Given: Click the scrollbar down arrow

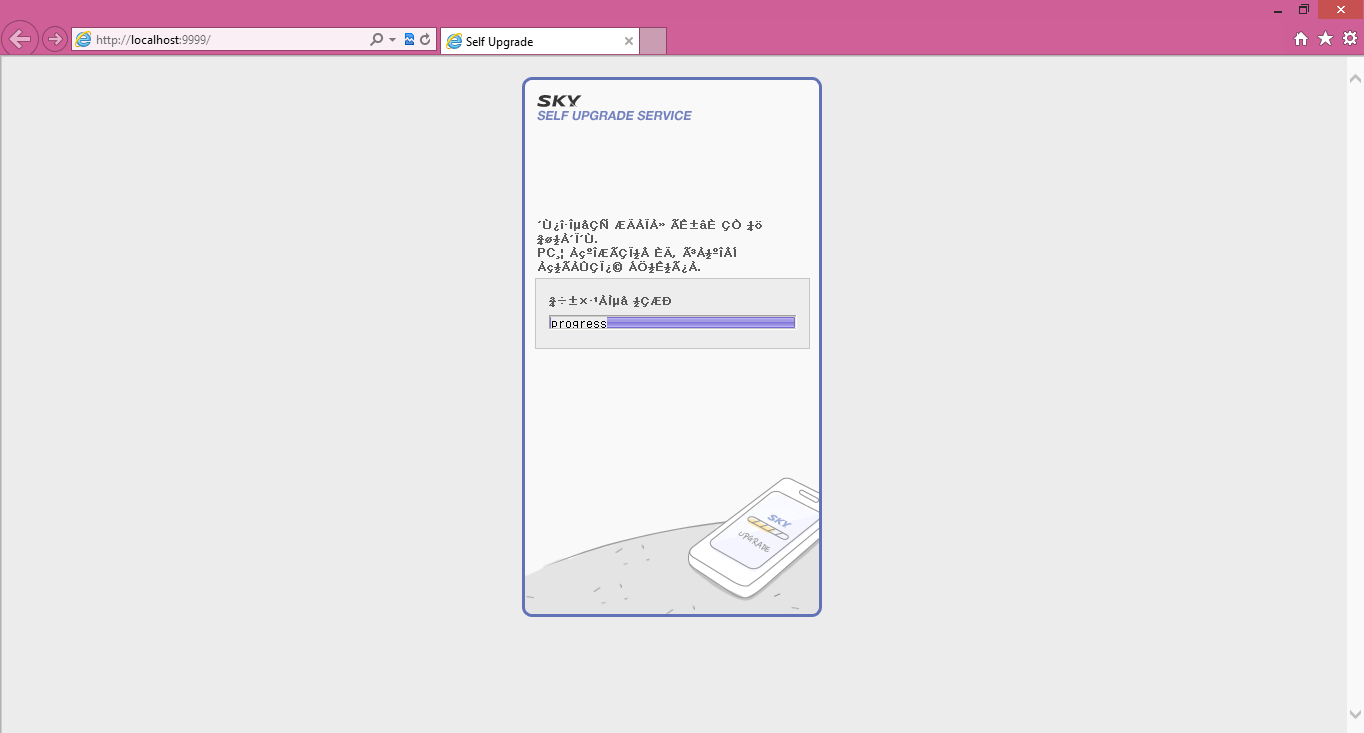Looking at the screenshot, I should [x=1355, y=714].
